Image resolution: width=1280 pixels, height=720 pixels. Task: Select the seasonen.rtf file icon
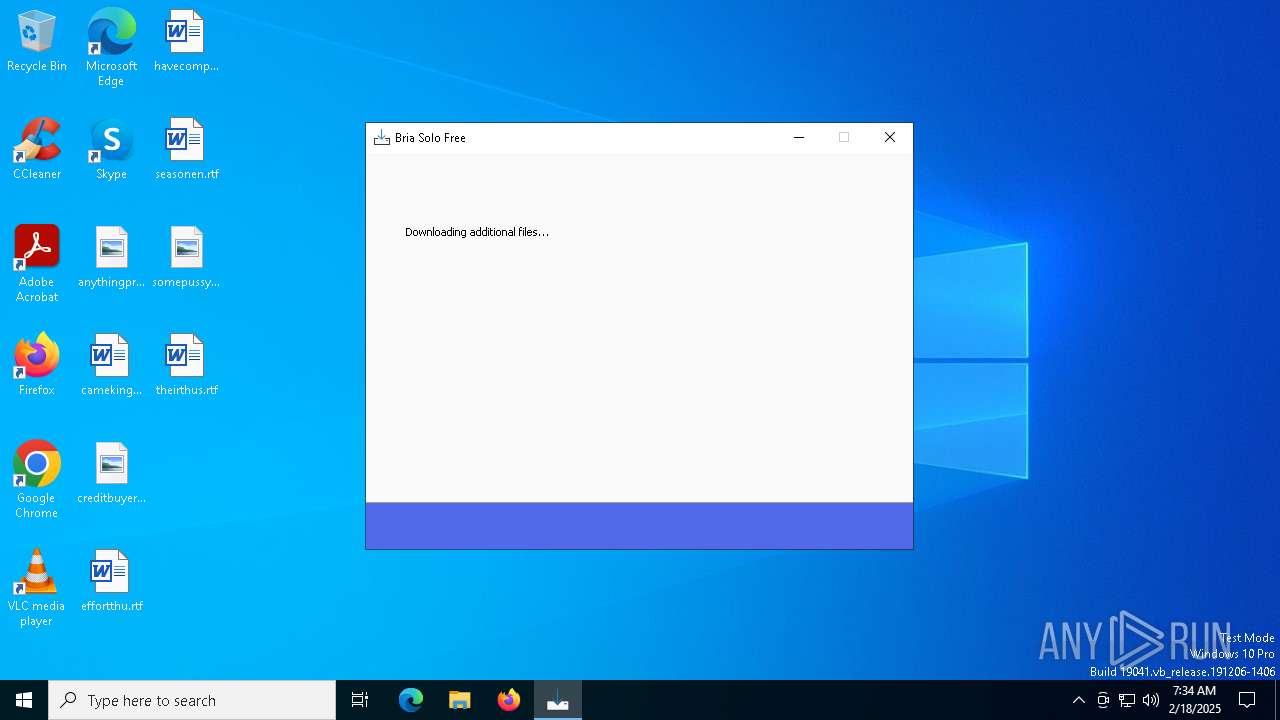pyautogui.click(x=186, y=150)
